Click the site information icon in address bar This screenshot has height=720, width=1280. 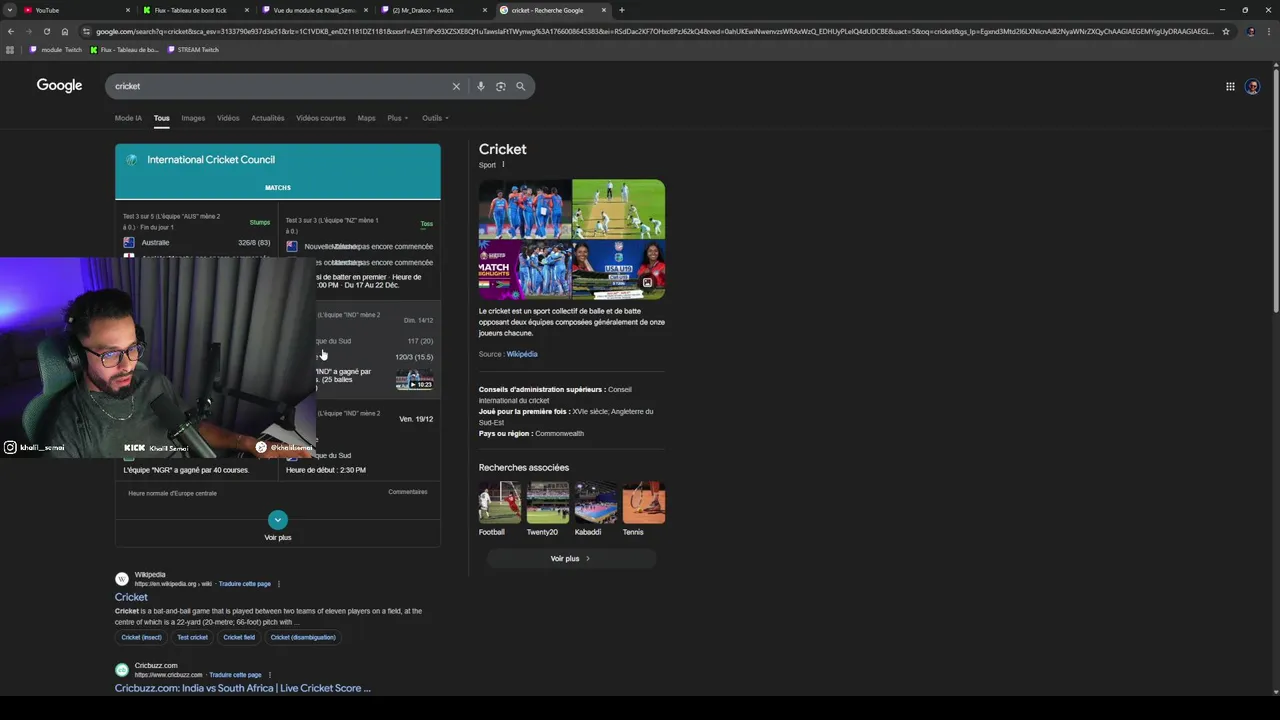point(86,31)
